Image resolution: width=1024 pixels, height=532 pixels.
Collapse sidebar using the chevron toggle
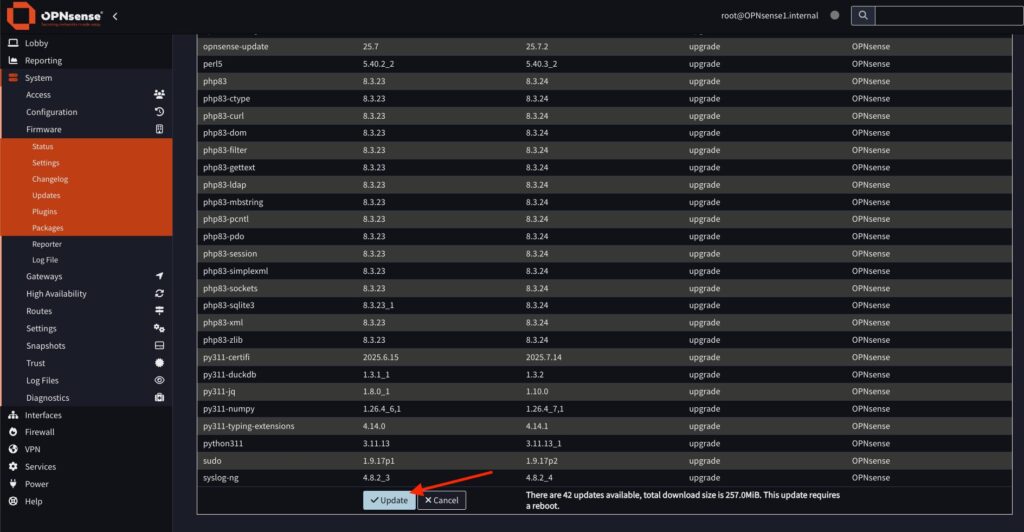click(115, 16)
